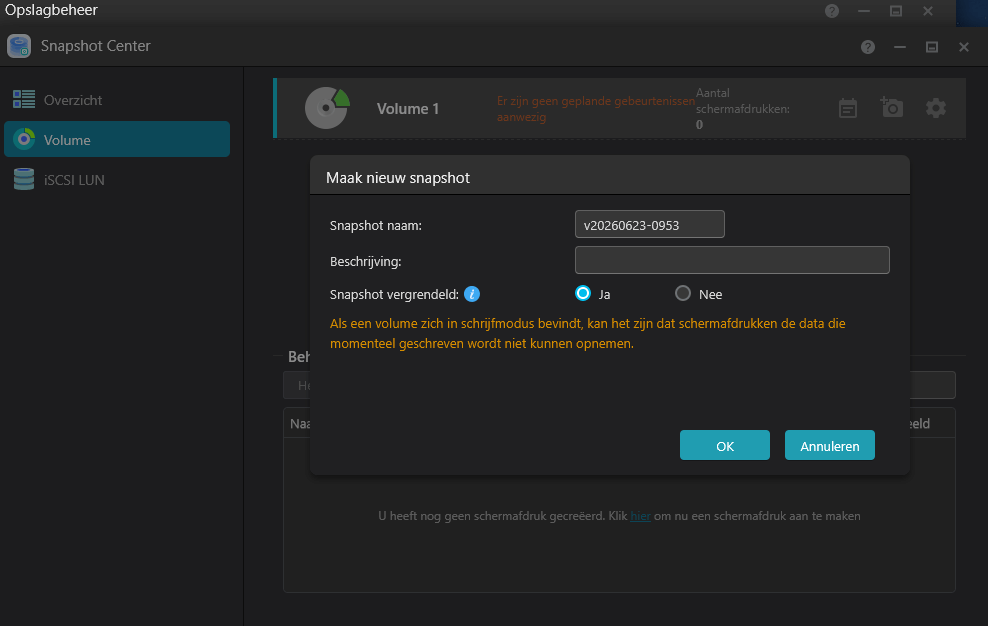Viewport: 988px width, 626px height.
Task: Click the Snapshot Center app icon
Action: (x=19, y=46)
